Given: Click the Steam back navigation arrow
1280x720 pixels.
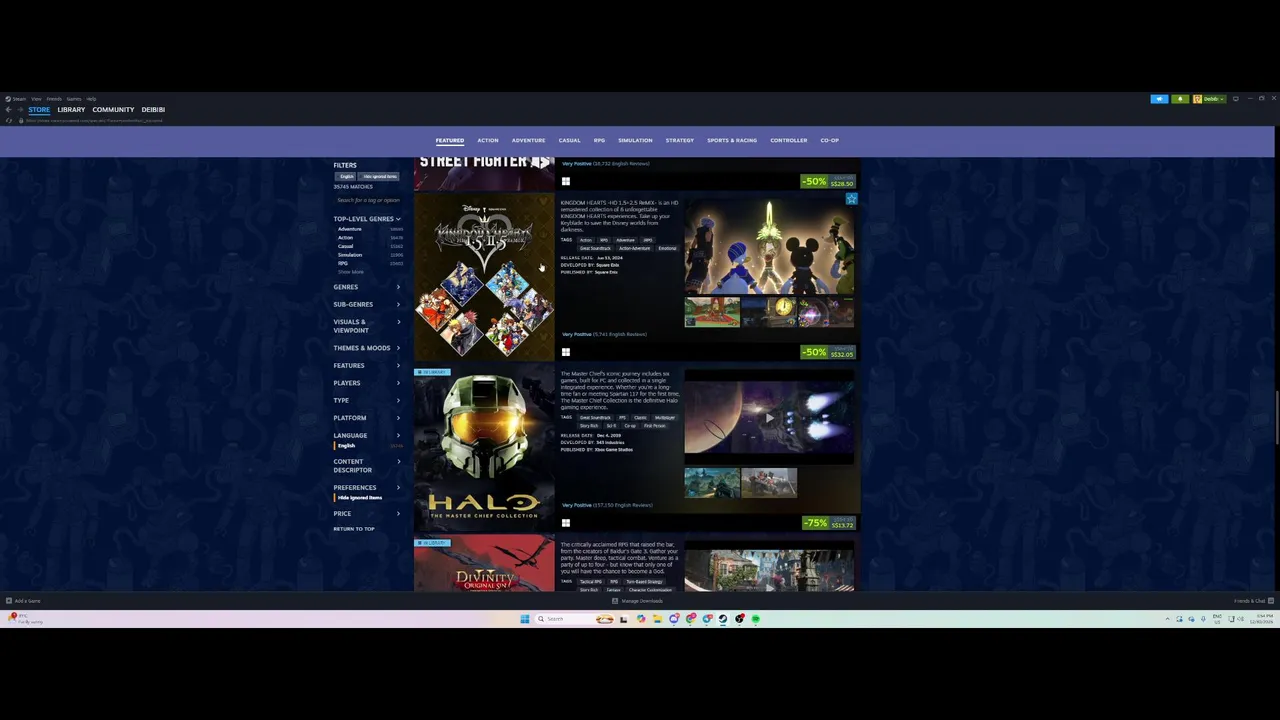Looking at the screenshot, I should 8,109.
